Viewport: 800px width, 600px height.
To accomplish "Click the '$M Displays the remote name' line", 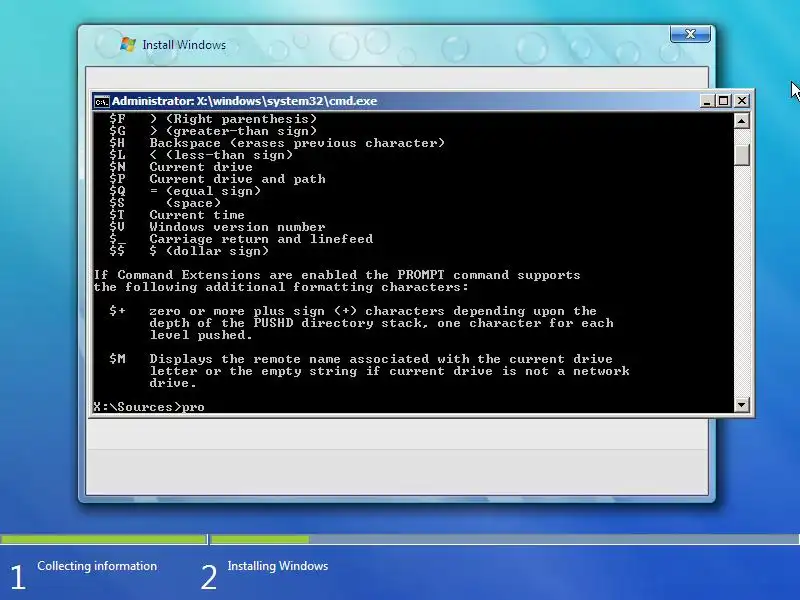I will (361, 359).
